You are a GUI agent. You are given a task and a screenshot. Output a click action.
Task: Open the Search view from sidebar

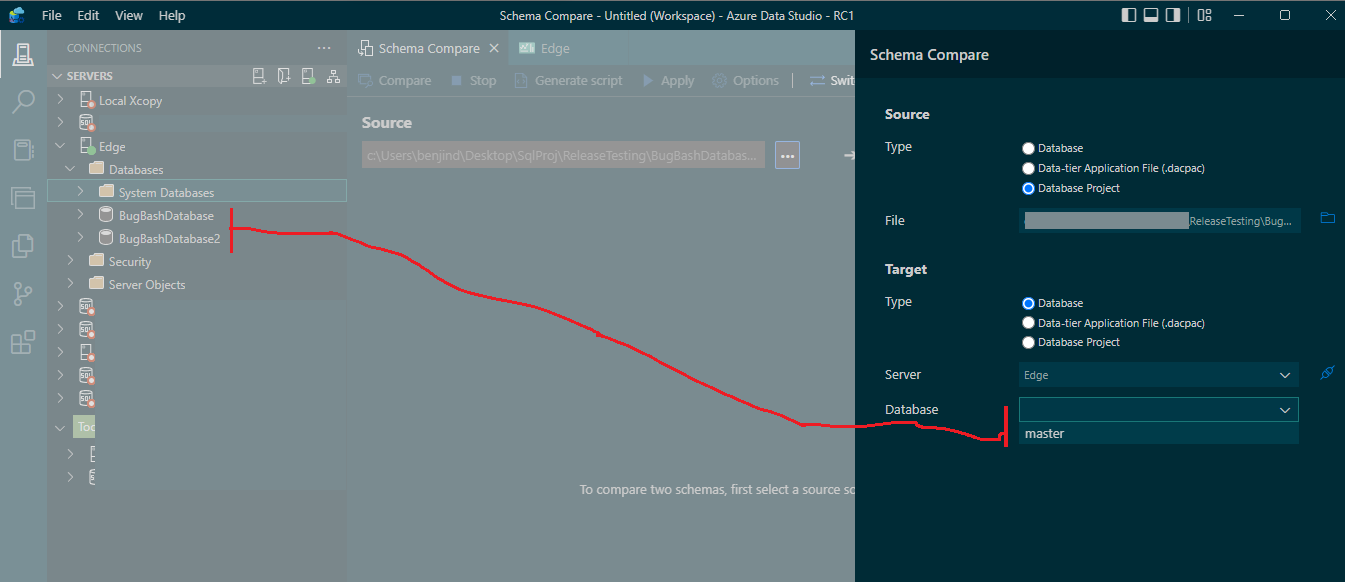(x=22, y=101)
